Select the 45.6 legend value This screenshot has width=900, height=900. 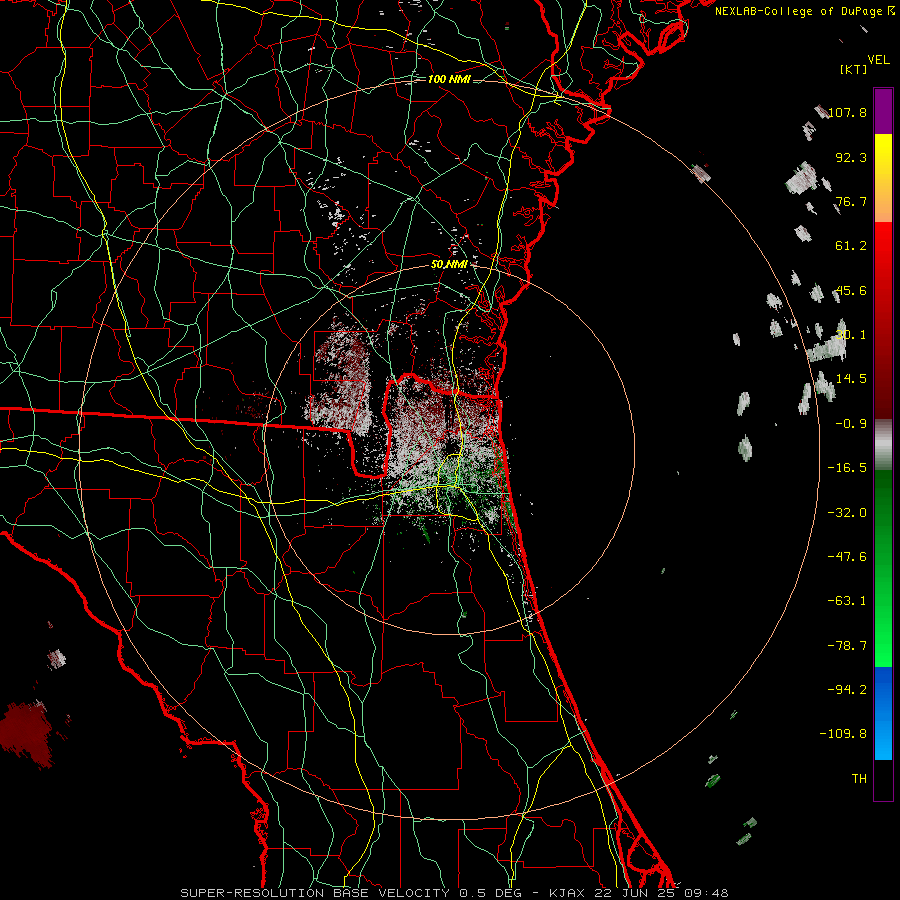point(851,290)
